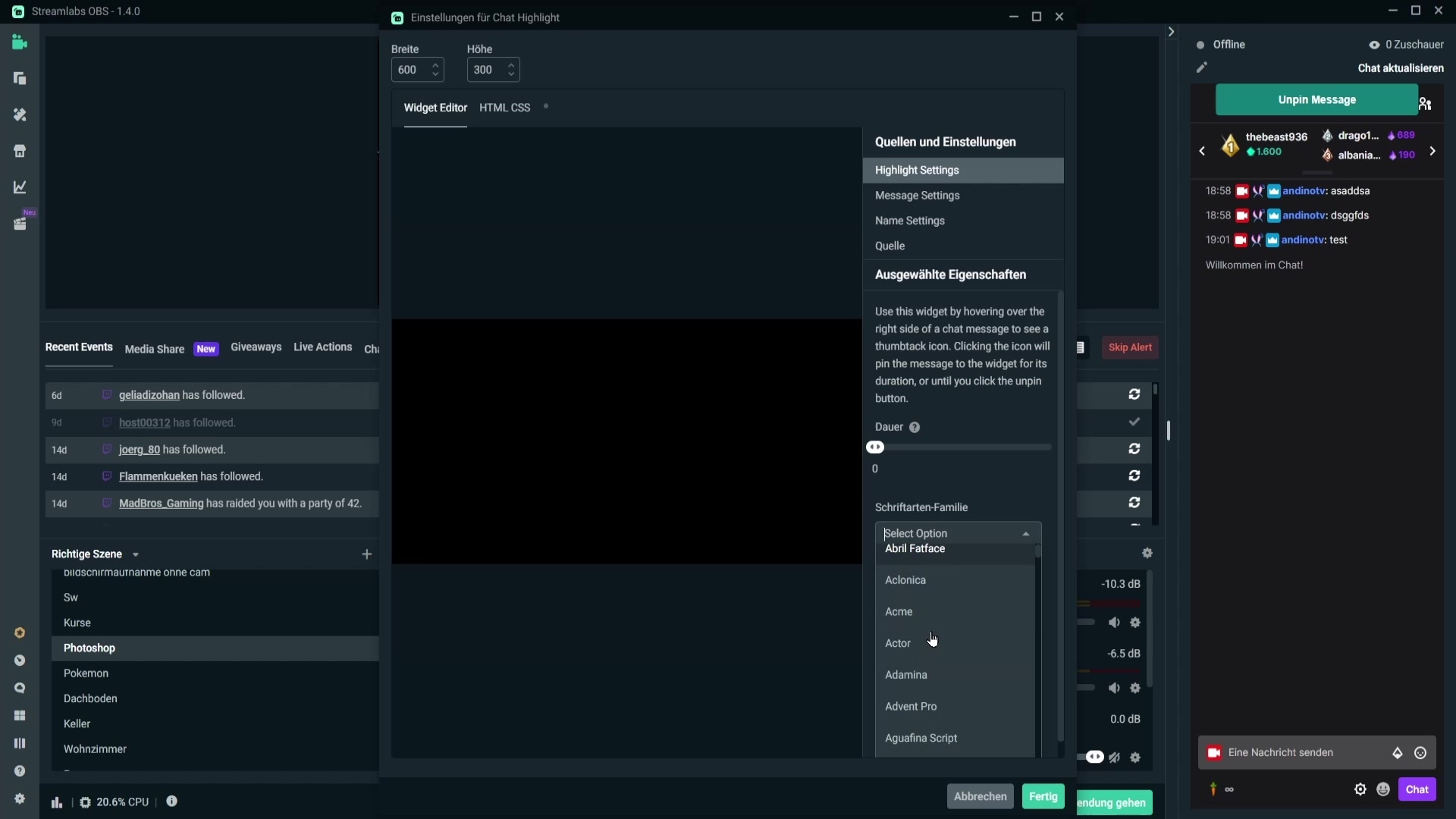The height and width of the screenshot is (819, 1456).
Task: Click the Dauer help question mark icon
Action: click(915, 428)
